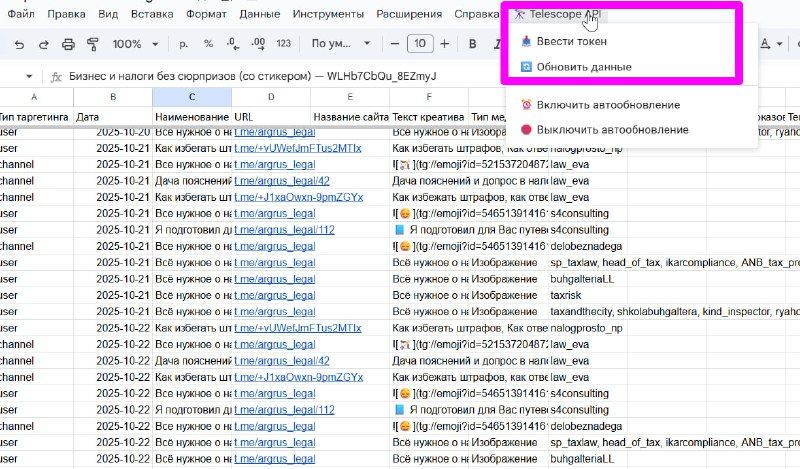Print the spreadsheet
Screen dimensions: 800x469
coord(68,44)
